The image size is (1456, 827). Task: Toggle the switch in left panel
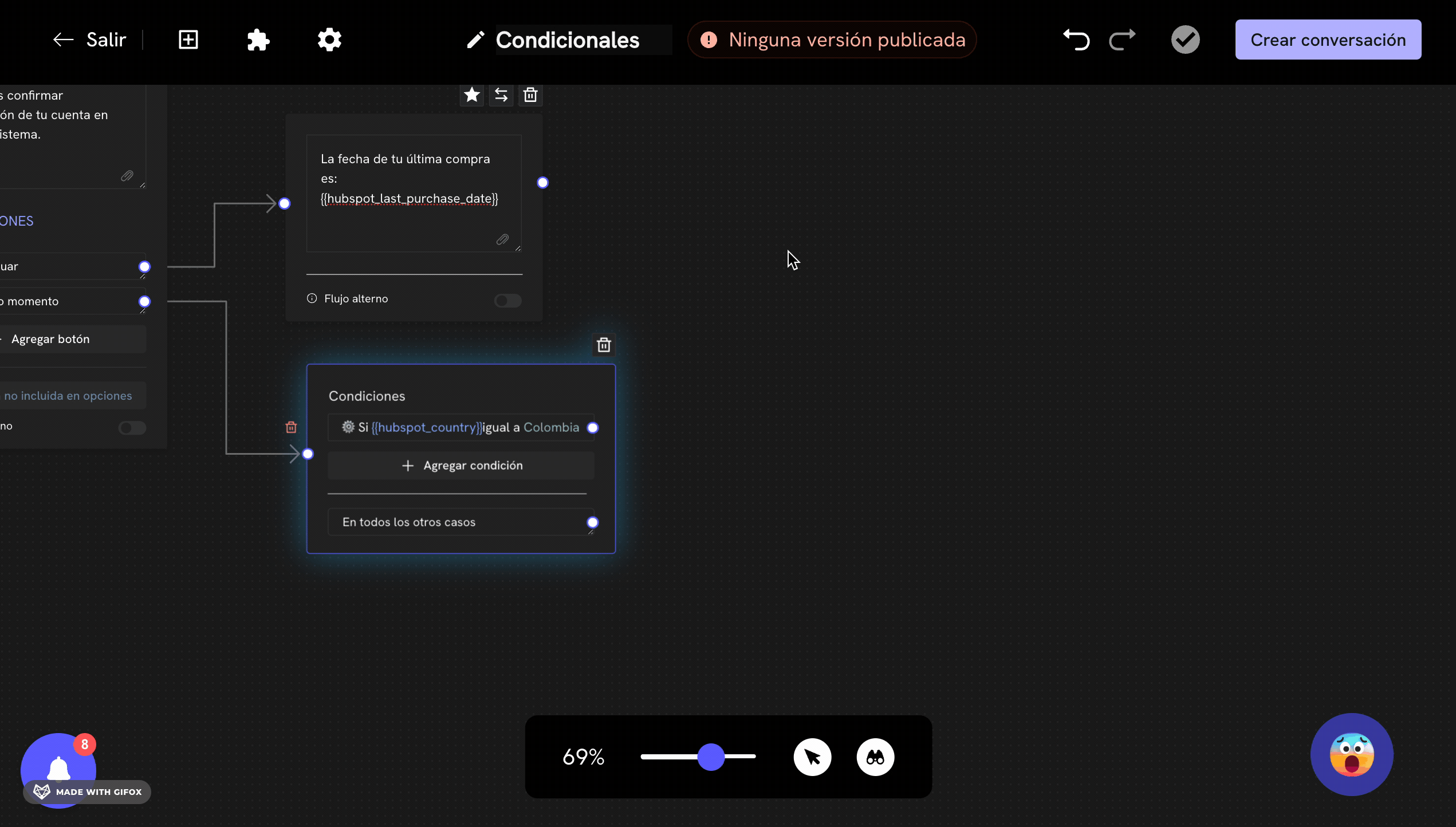132,428
